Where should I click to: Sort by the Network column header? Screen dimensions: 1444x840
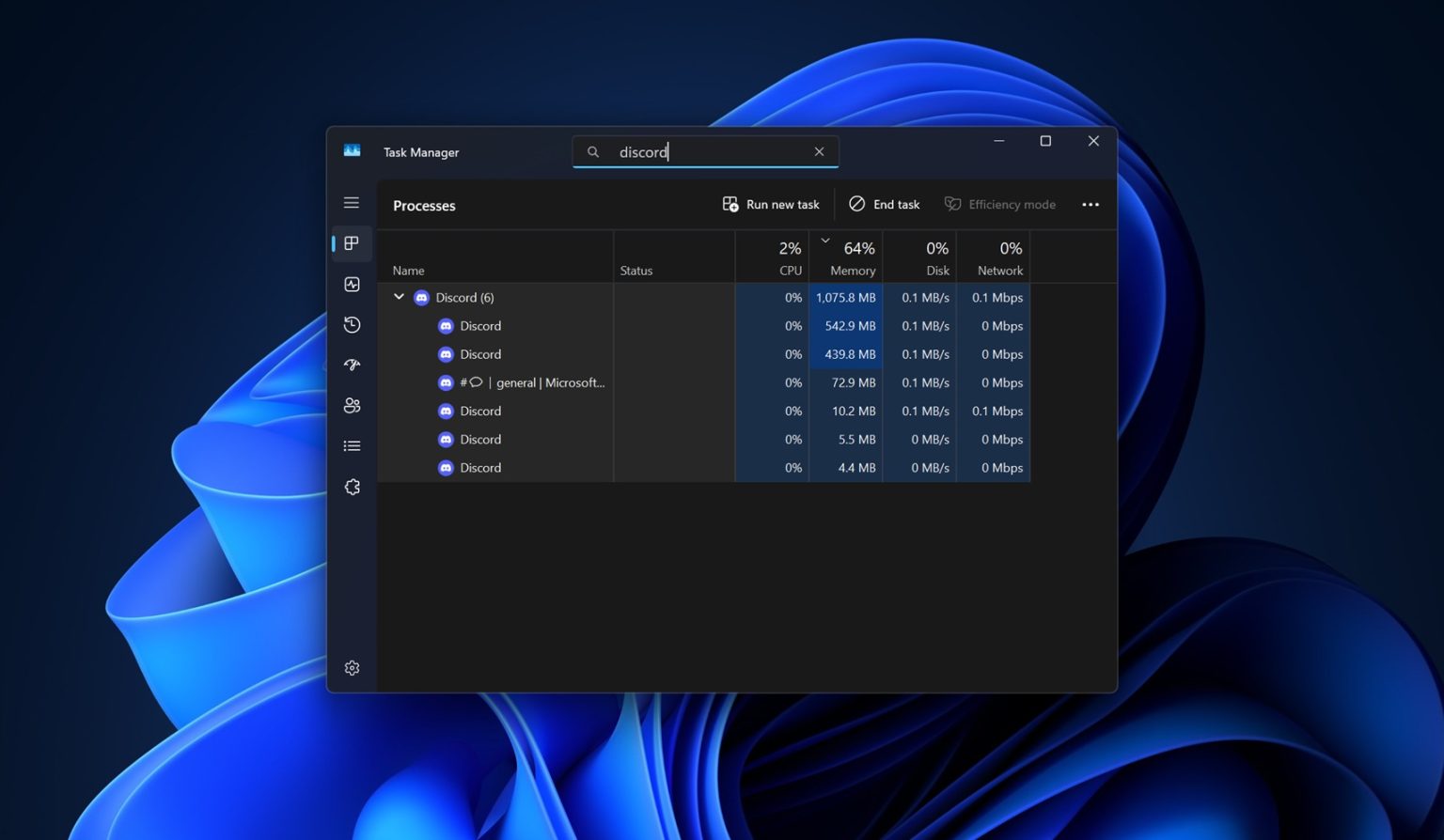pyautogui.click(x=999, y=258)
